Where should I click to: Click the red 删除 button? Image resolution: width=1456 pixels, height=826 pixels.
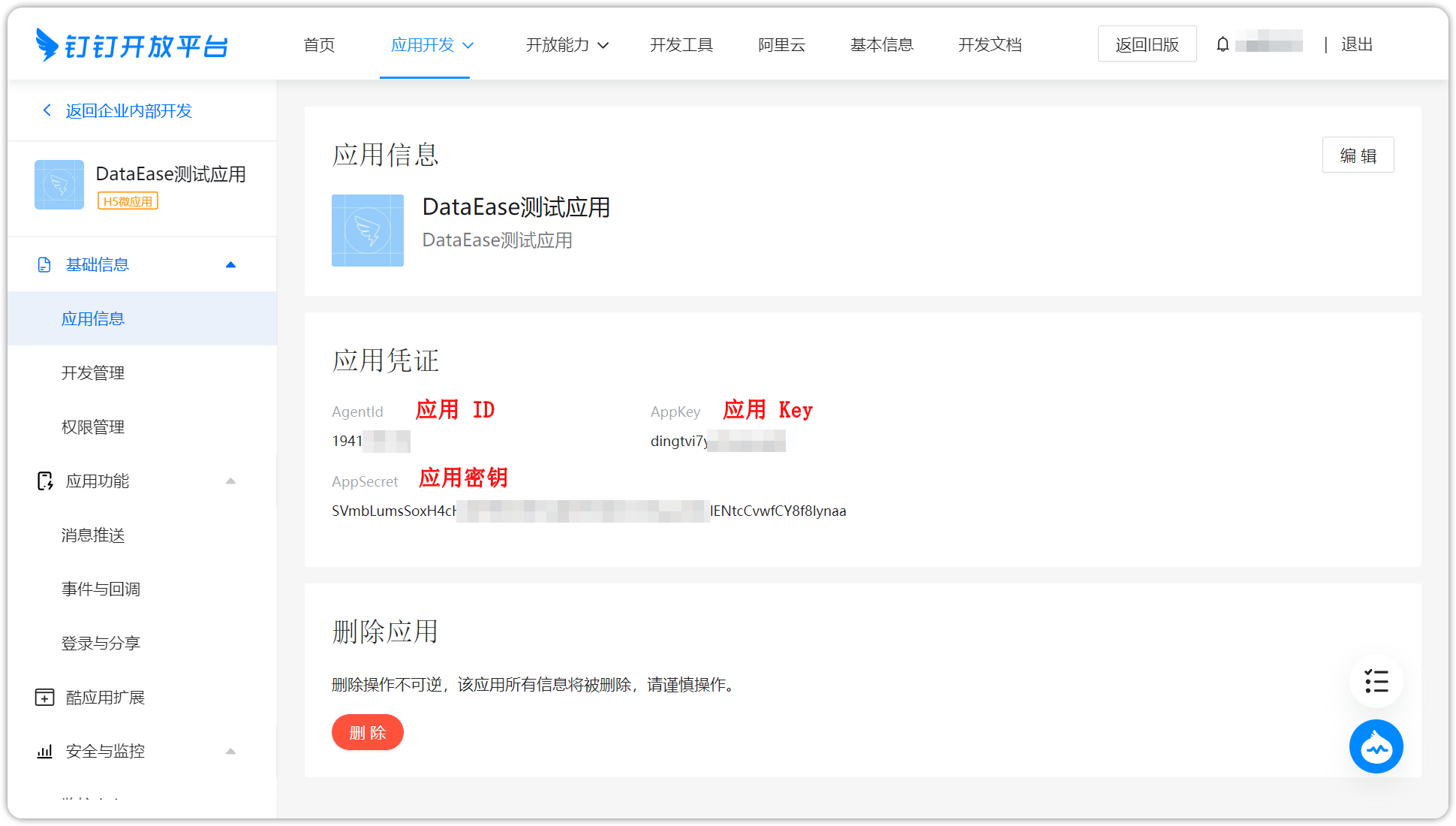(367, 732)
